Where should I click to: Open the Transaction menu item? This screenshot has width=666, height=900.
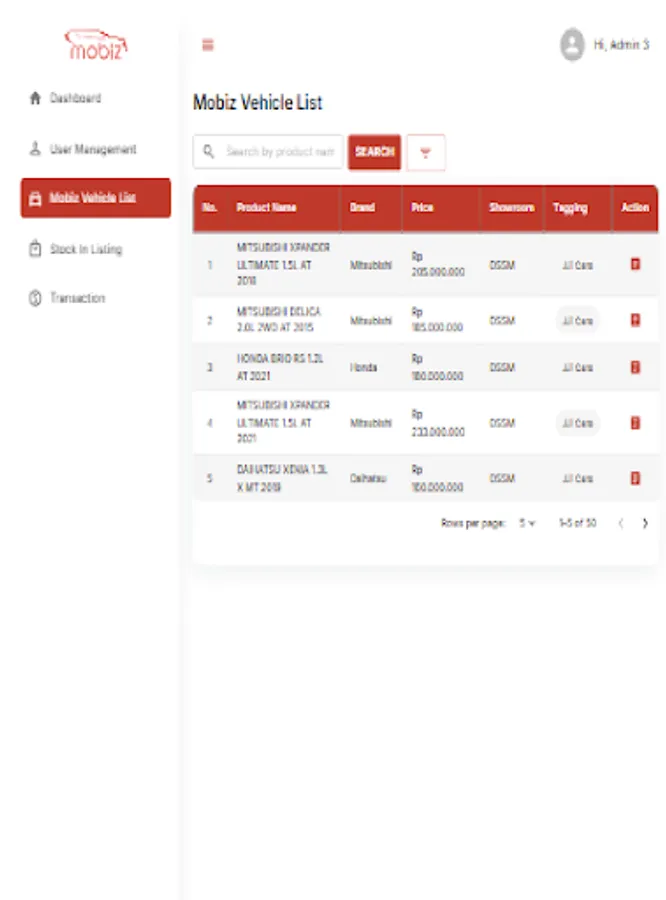pos(95,298)
